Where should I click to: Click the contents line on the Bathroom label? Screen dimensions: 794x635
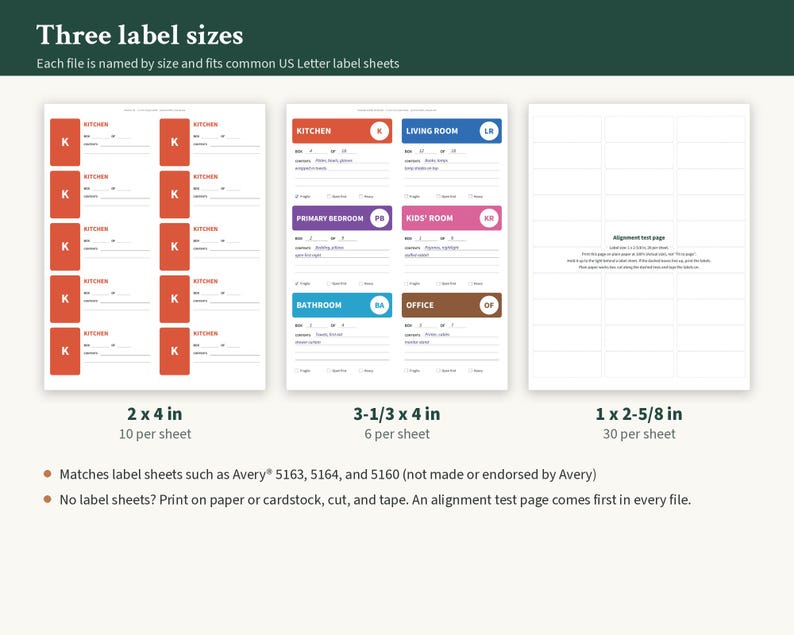coord(350,335)
